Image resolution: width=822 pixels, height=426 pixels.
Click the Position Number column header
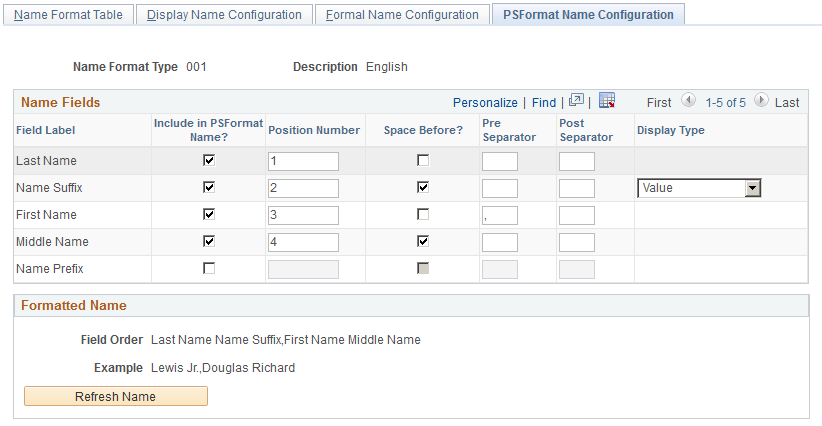pos(314,130)
